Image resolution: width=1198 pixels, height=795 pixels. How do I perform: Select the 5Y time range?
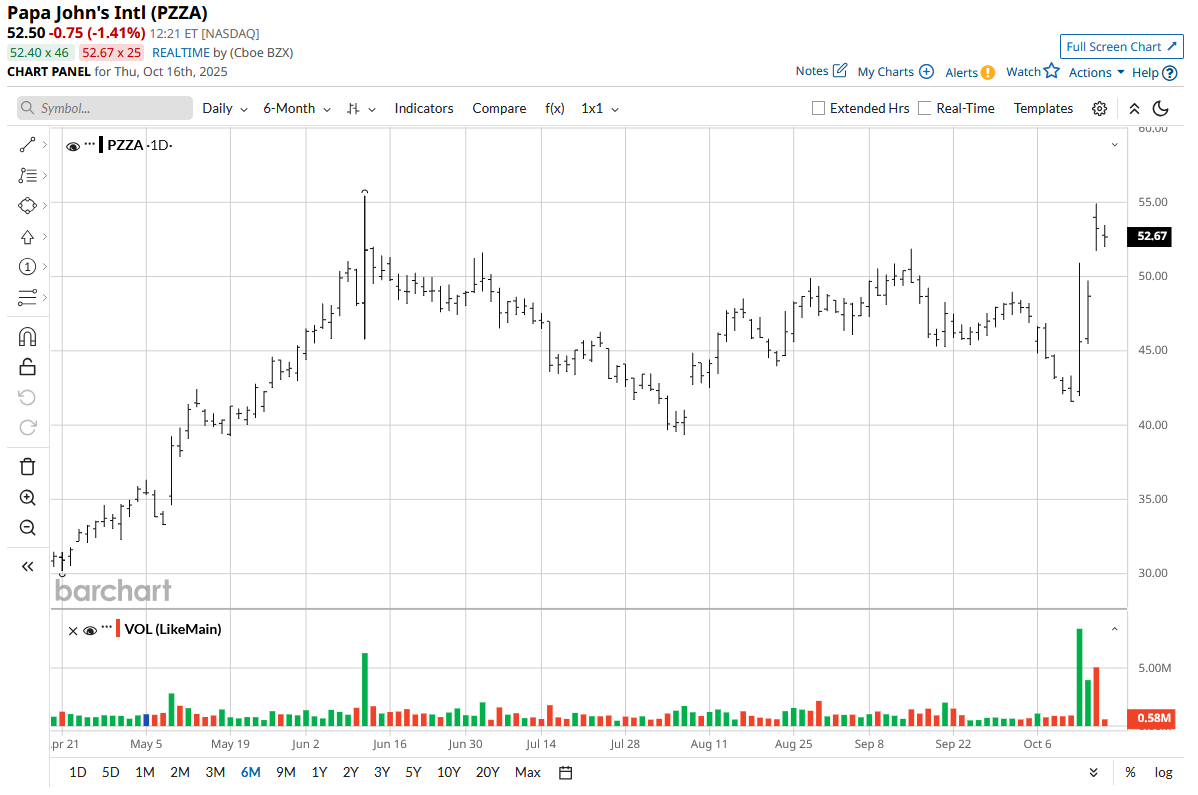coord(413,773)
